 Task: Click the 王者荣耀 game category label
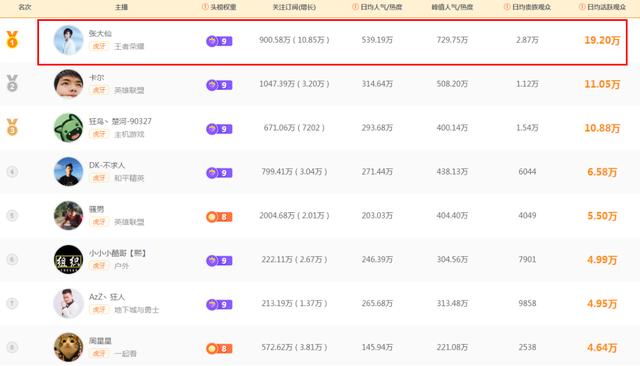point(129,47)
